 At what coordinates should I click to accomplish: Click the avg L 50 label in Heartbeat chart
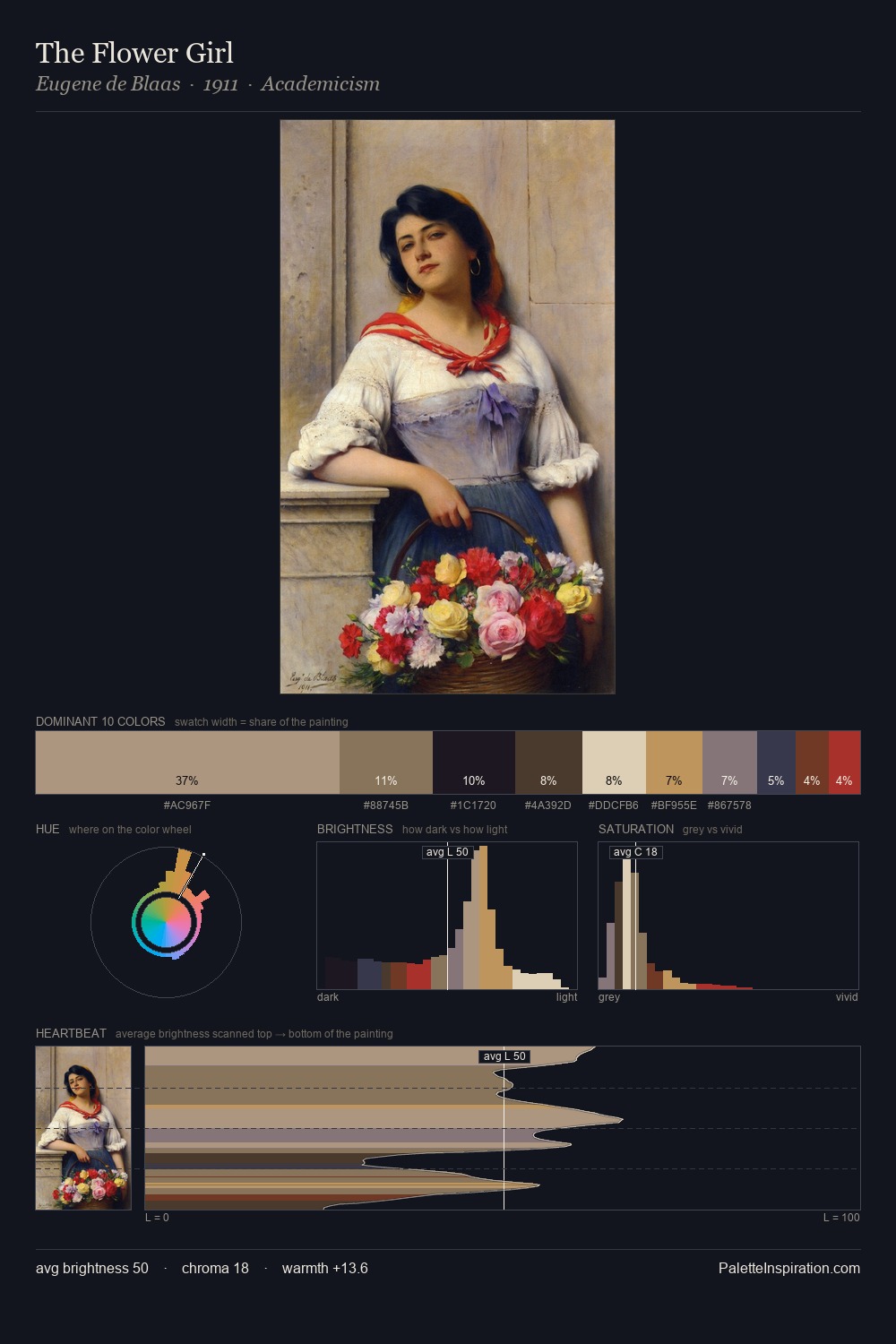click(x=504, y=1056)
